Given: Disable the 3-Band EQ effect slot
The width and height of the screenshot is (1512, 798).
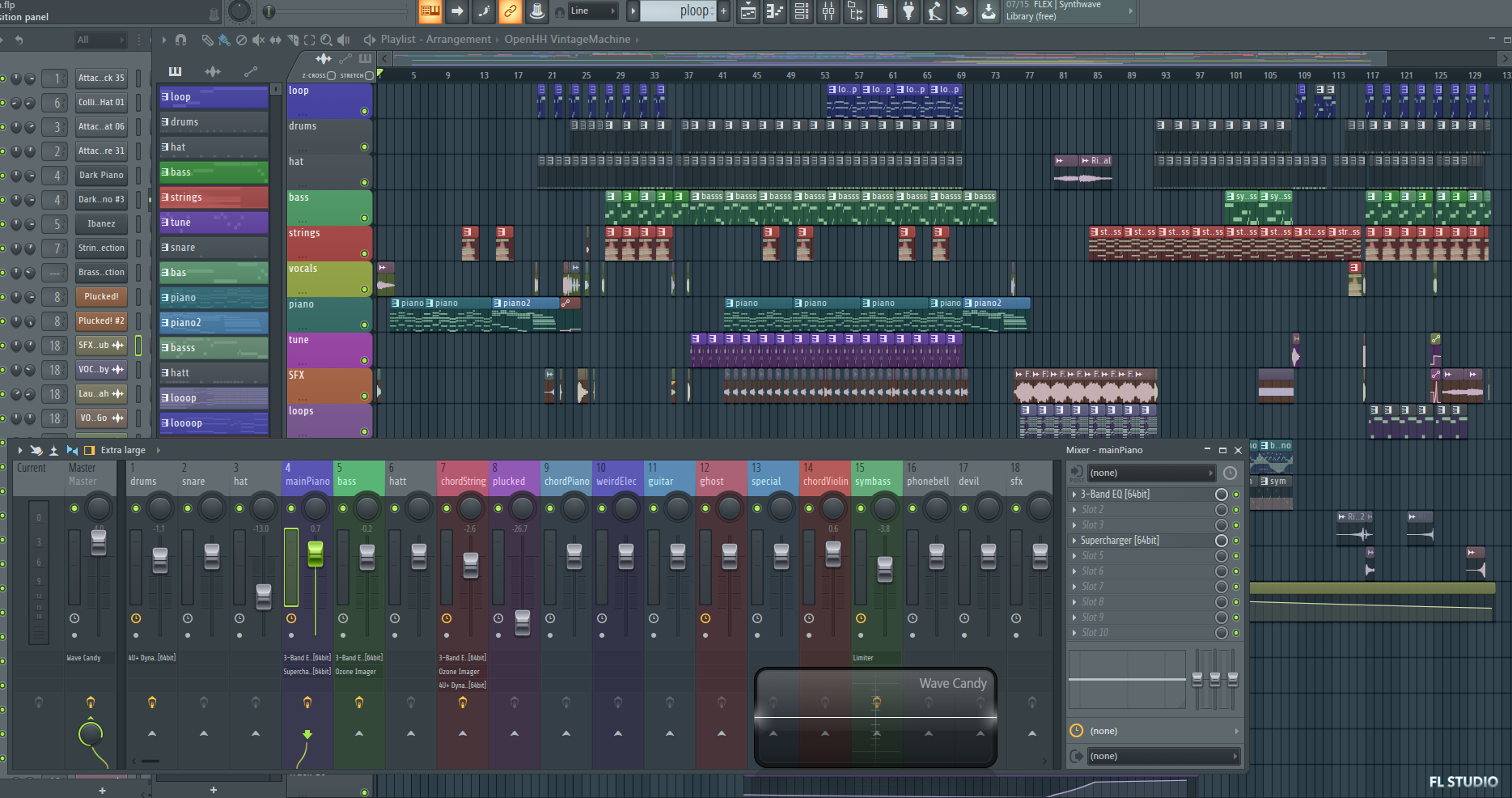Looking at the screenshot, I should (x=1235, y=494).
